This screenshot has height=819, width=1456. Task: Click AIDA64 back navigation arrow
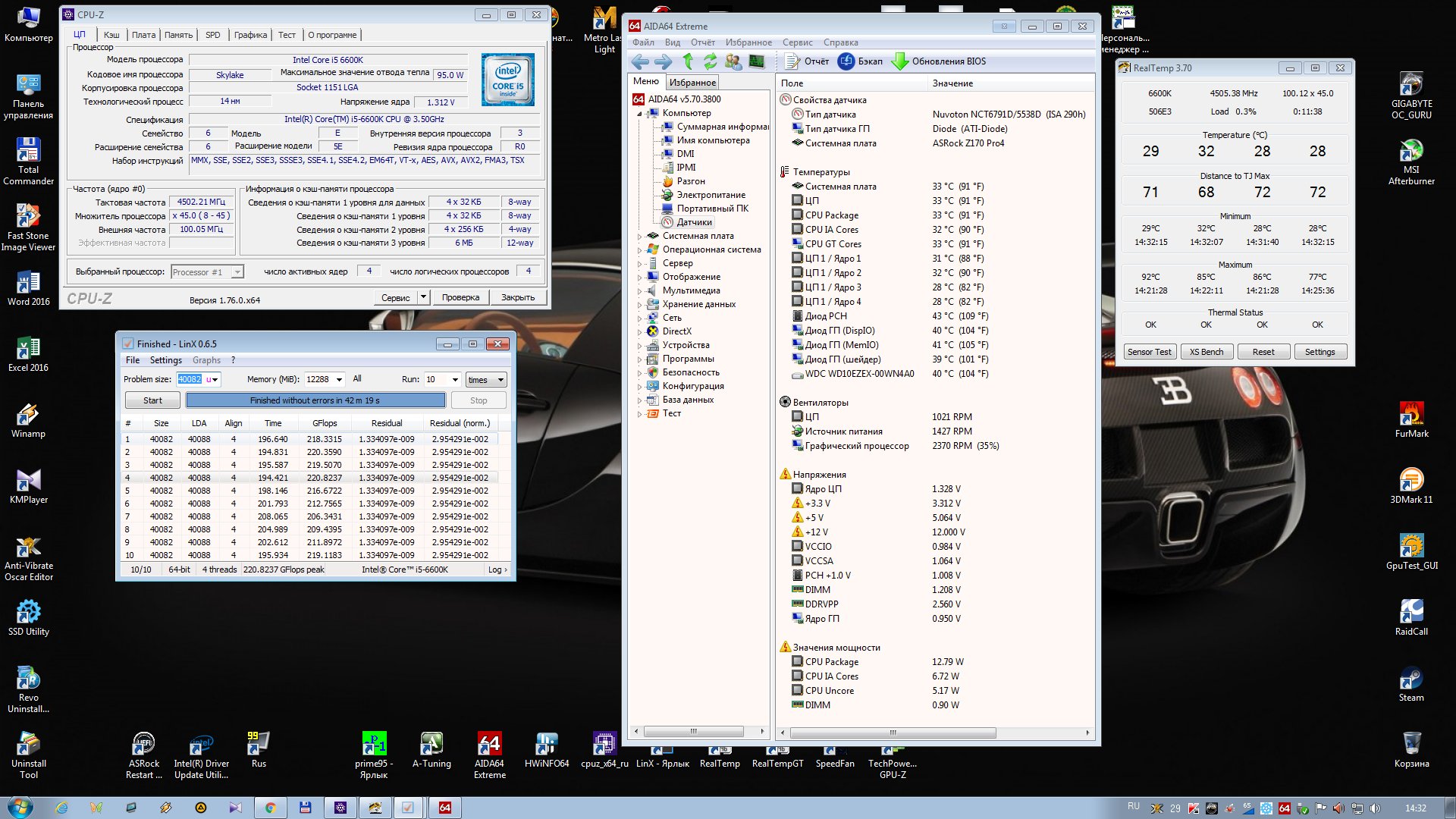(x=640, y=61)
